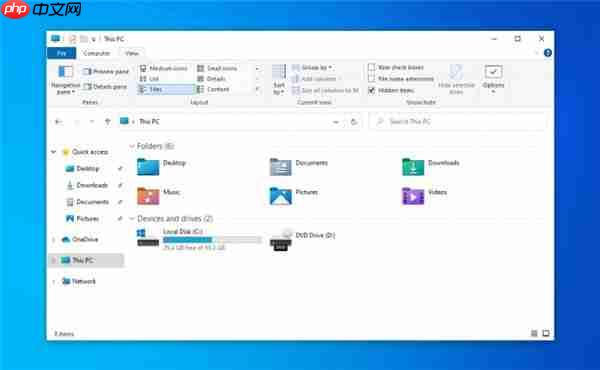This screenshot has width=600, height=370.
Task: Select the Tiles layout
Action: coord(166,90)
